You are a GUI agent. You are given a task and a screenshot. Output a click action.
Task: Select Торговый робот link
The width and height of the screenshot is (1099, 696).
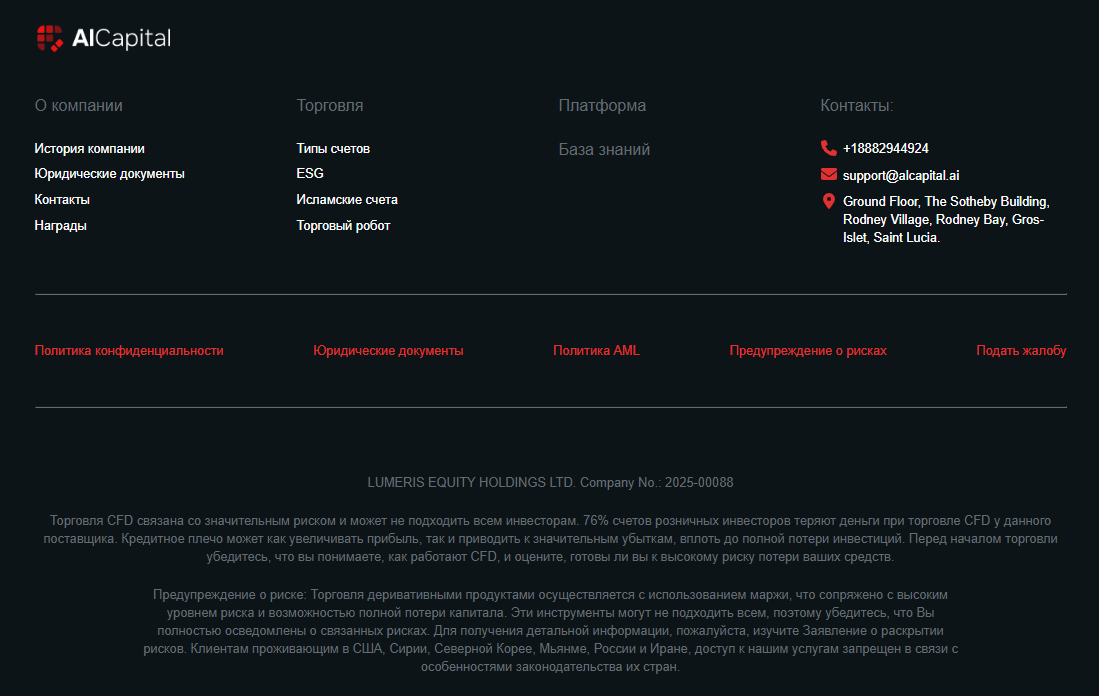pyautogui.click(x=343, y=226)
